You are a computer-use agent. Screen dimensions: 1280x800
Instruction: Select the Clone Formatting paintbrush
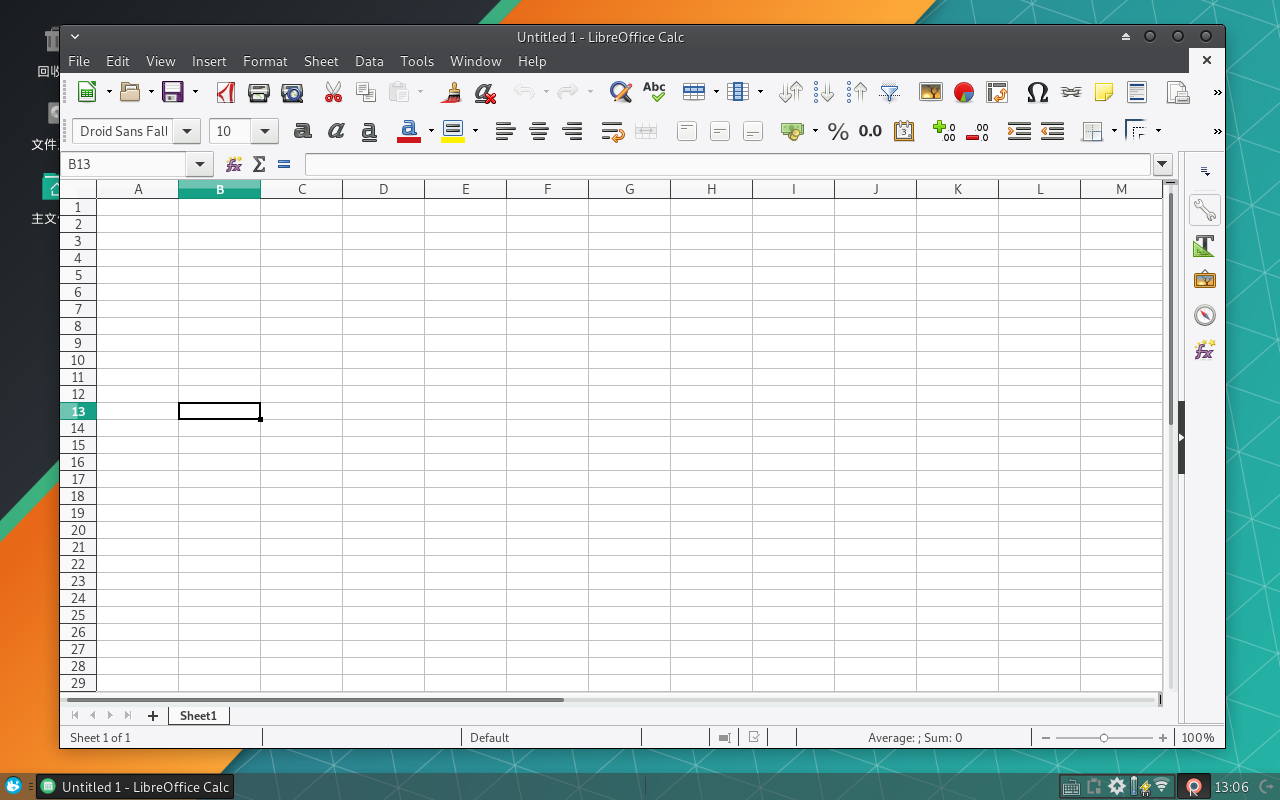(x=452, y=92)
